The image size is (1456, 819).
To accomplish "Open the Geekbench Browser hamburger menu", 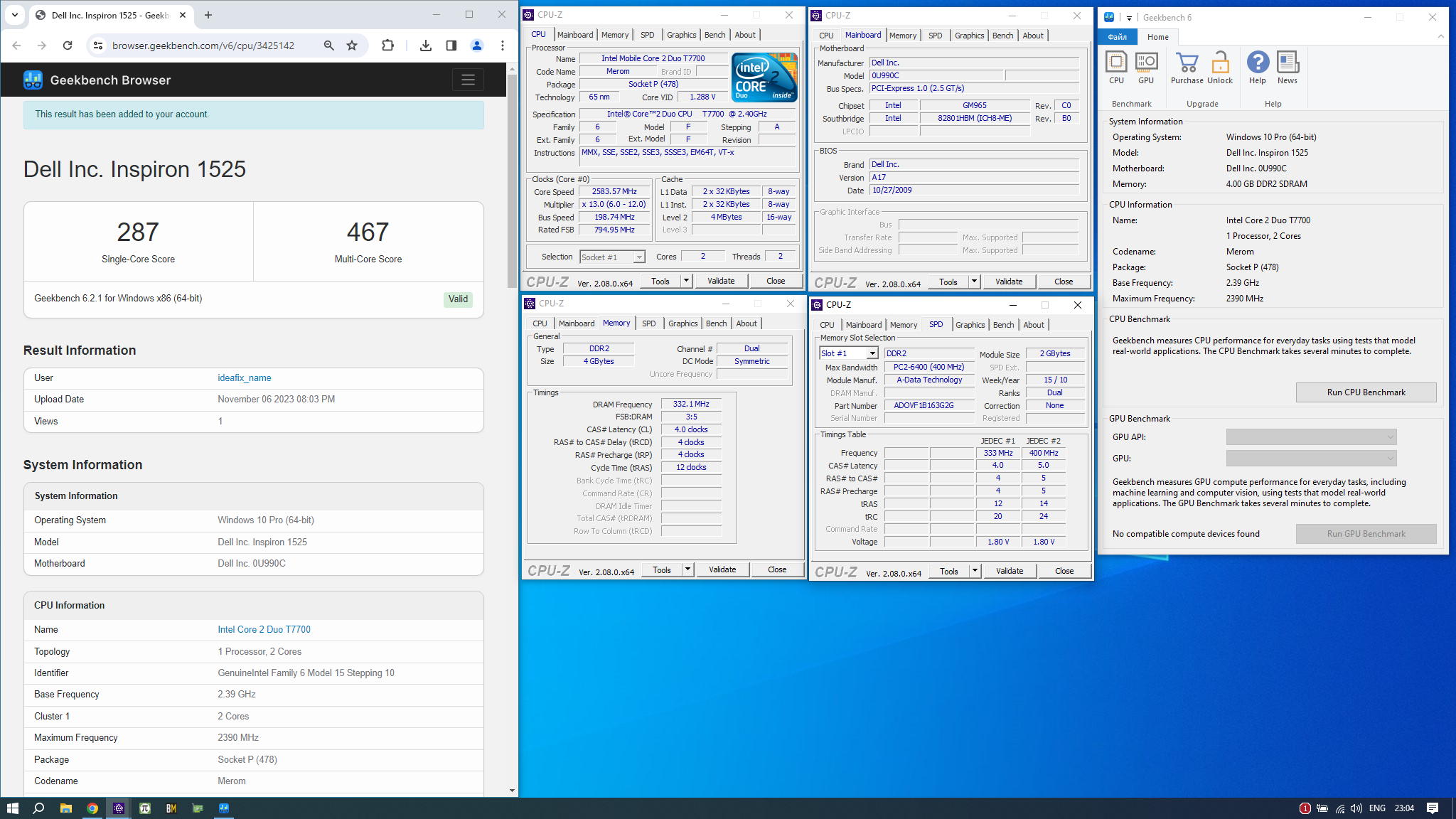I will click(x=468, y=80).
